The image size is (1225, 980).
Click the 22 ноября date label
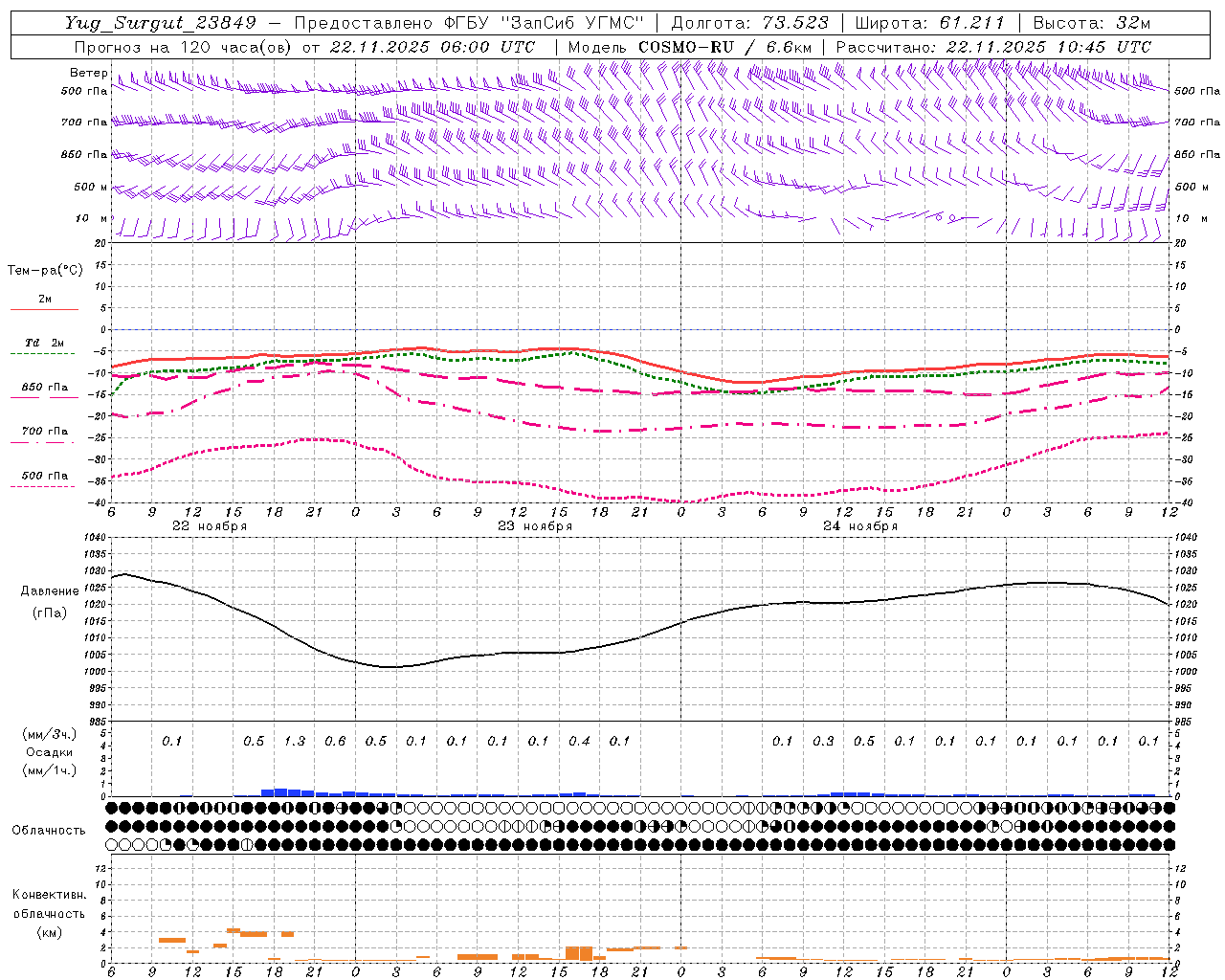click(210, 526)
